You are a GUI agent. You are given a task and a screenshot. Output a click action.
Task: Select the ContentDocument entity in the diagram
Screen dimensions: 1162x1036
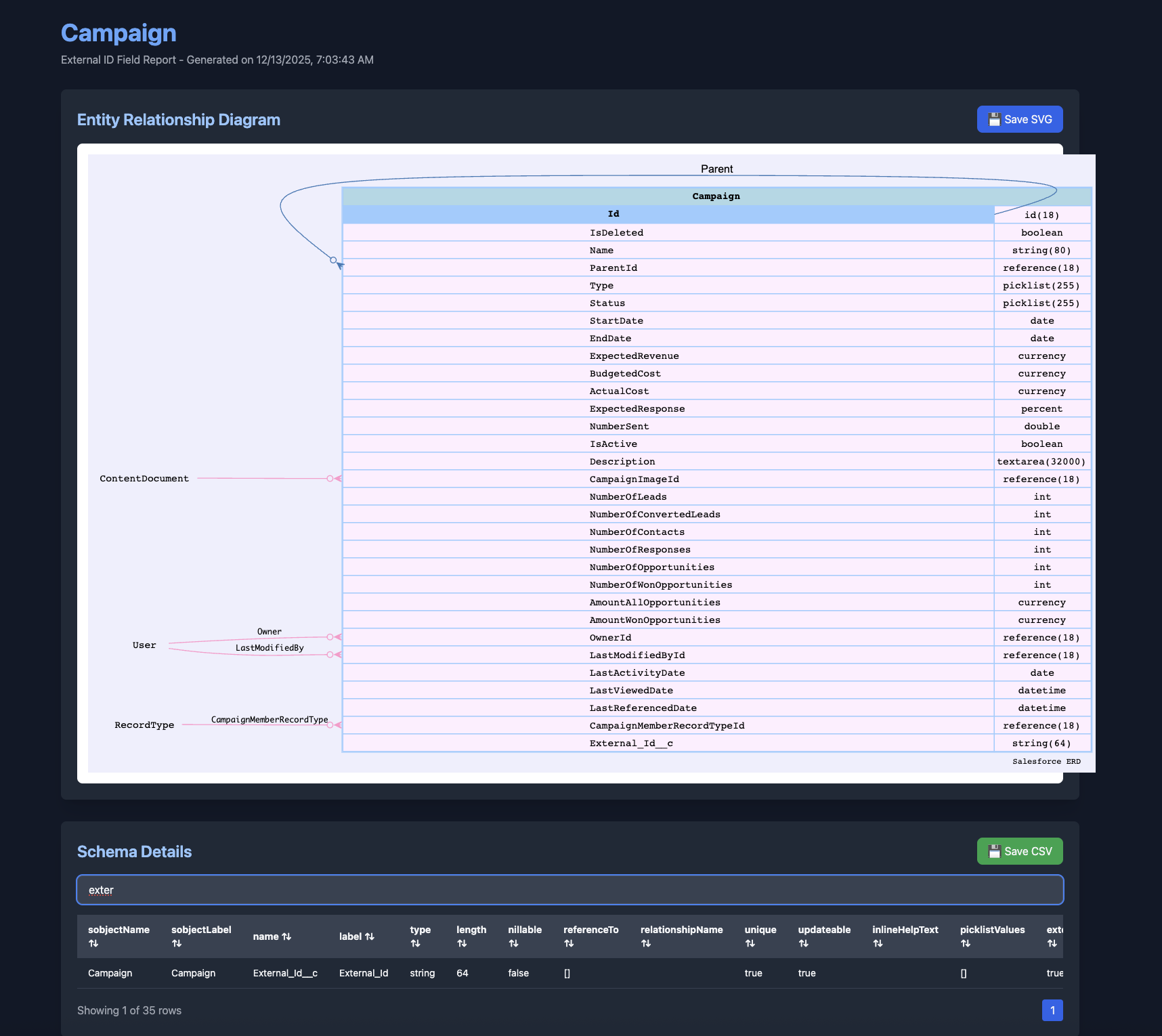pyautogui.click(x=144, y=479)
